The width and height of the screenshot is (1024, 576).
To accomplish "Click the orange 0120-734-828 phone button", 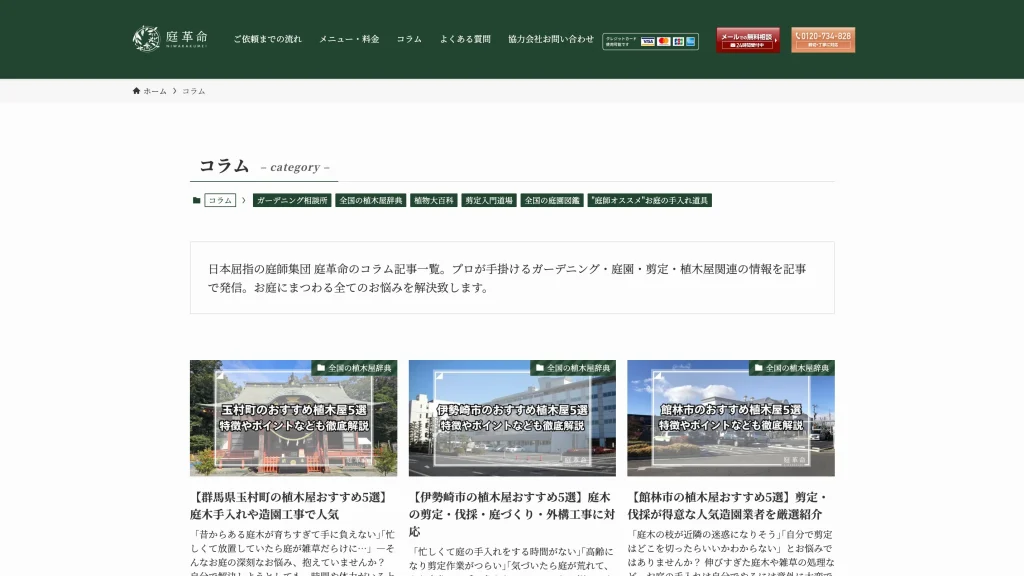I will click(823, 40).
